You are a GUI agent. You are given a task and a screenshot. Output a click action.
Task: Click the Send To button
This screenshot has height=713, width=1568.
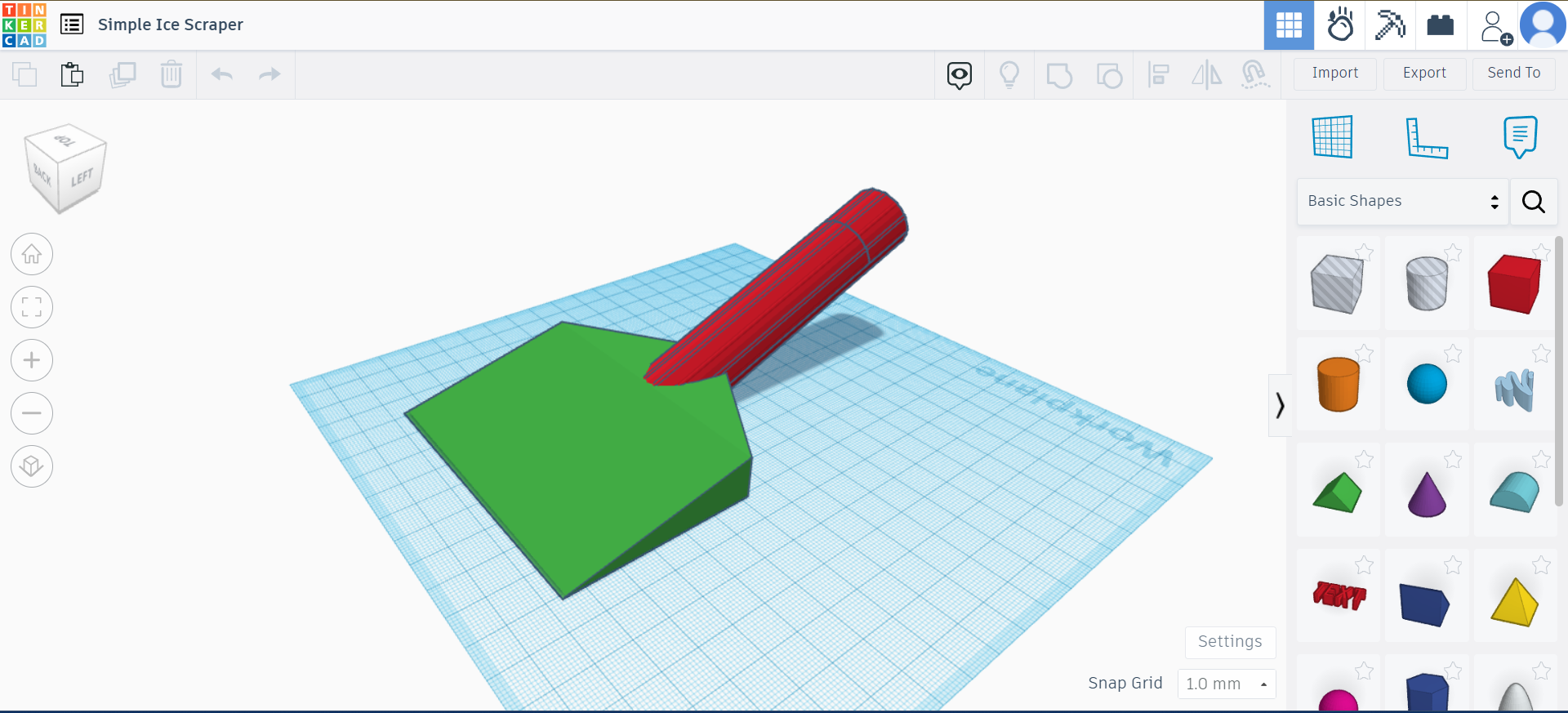[x=1514, y=74]
